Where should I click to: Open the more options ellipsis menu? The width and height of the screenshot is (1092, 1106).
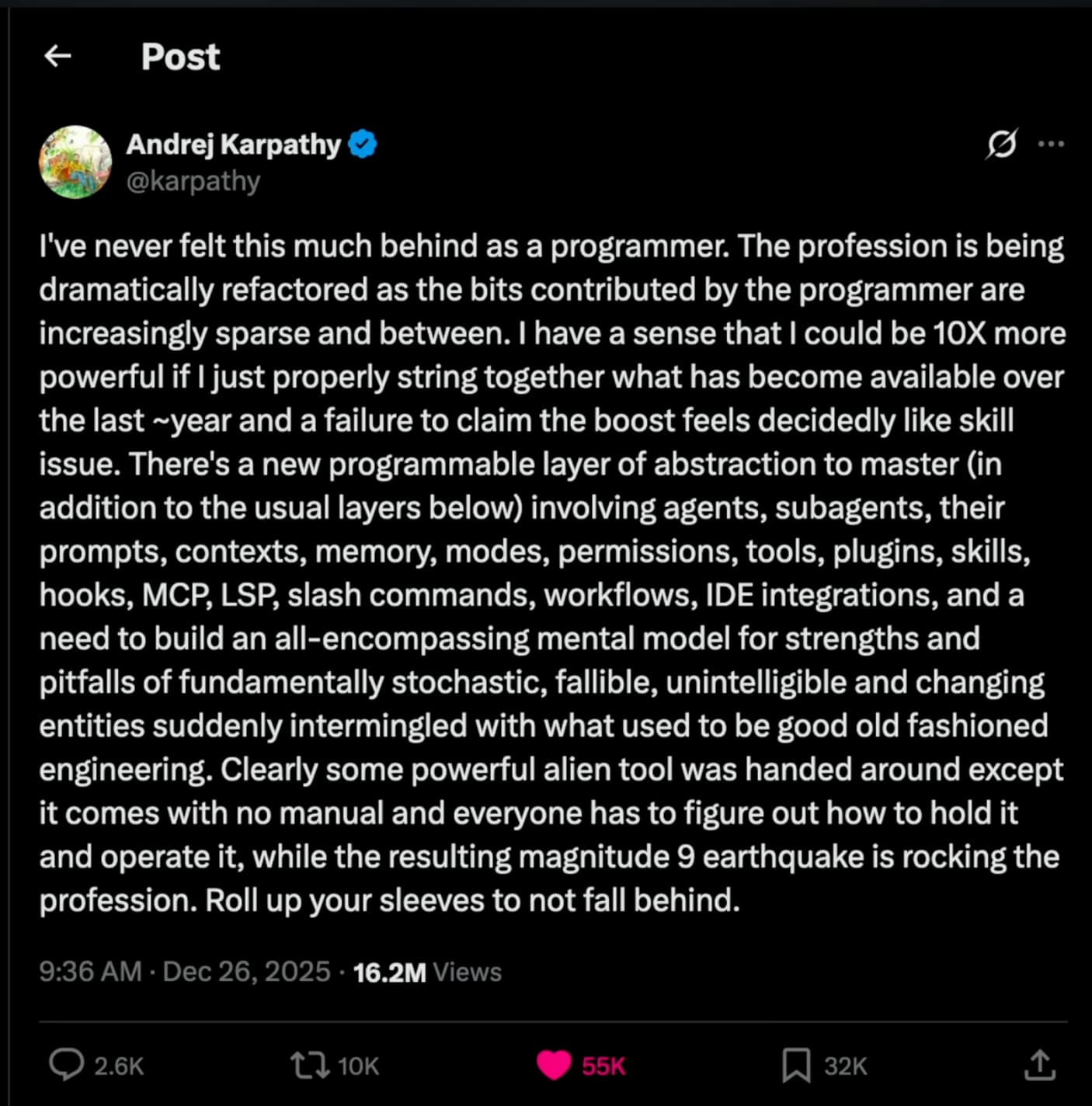pos(1052,144)
